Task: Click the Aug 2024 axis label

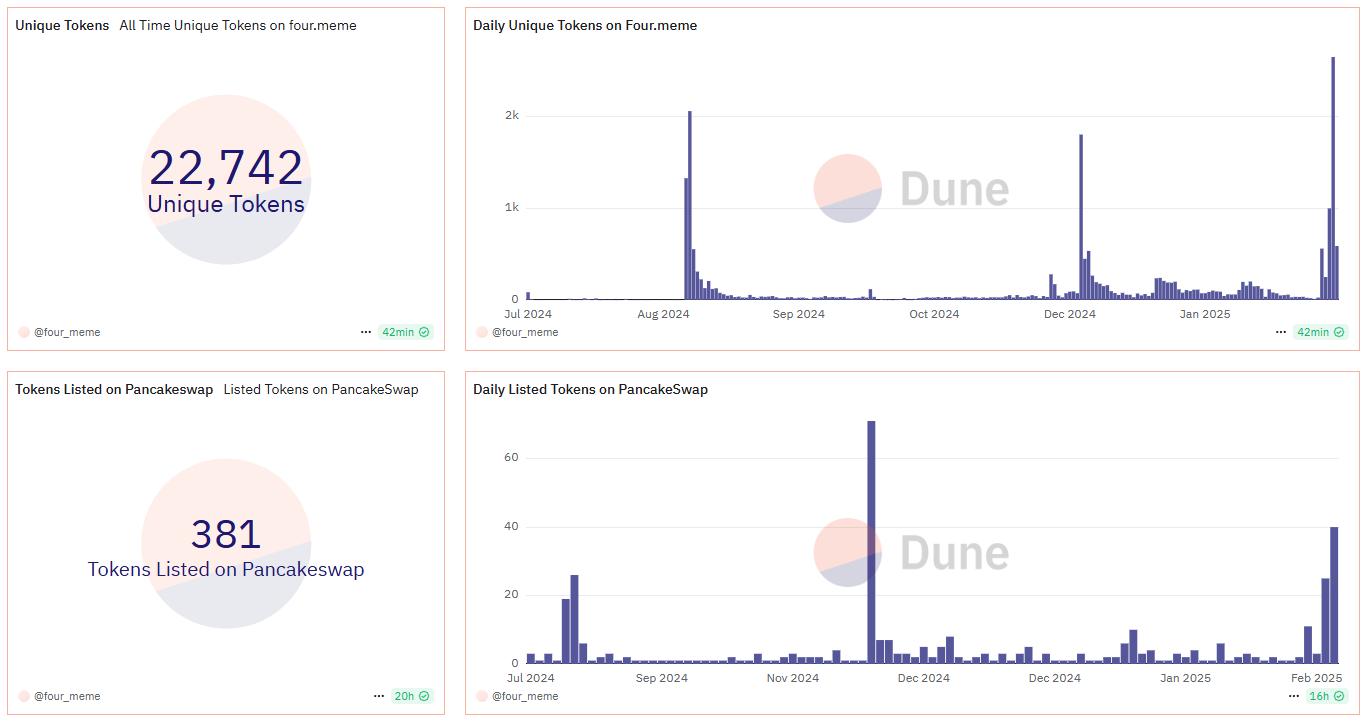Action: 663,314
